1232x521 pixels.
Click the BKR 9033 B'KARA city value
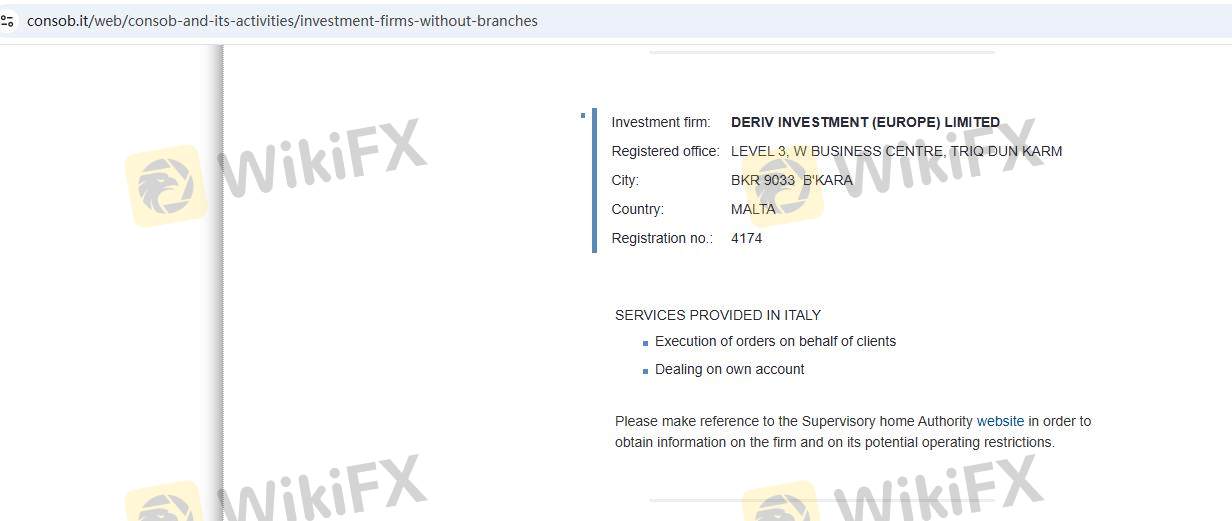tap(792, 180)
